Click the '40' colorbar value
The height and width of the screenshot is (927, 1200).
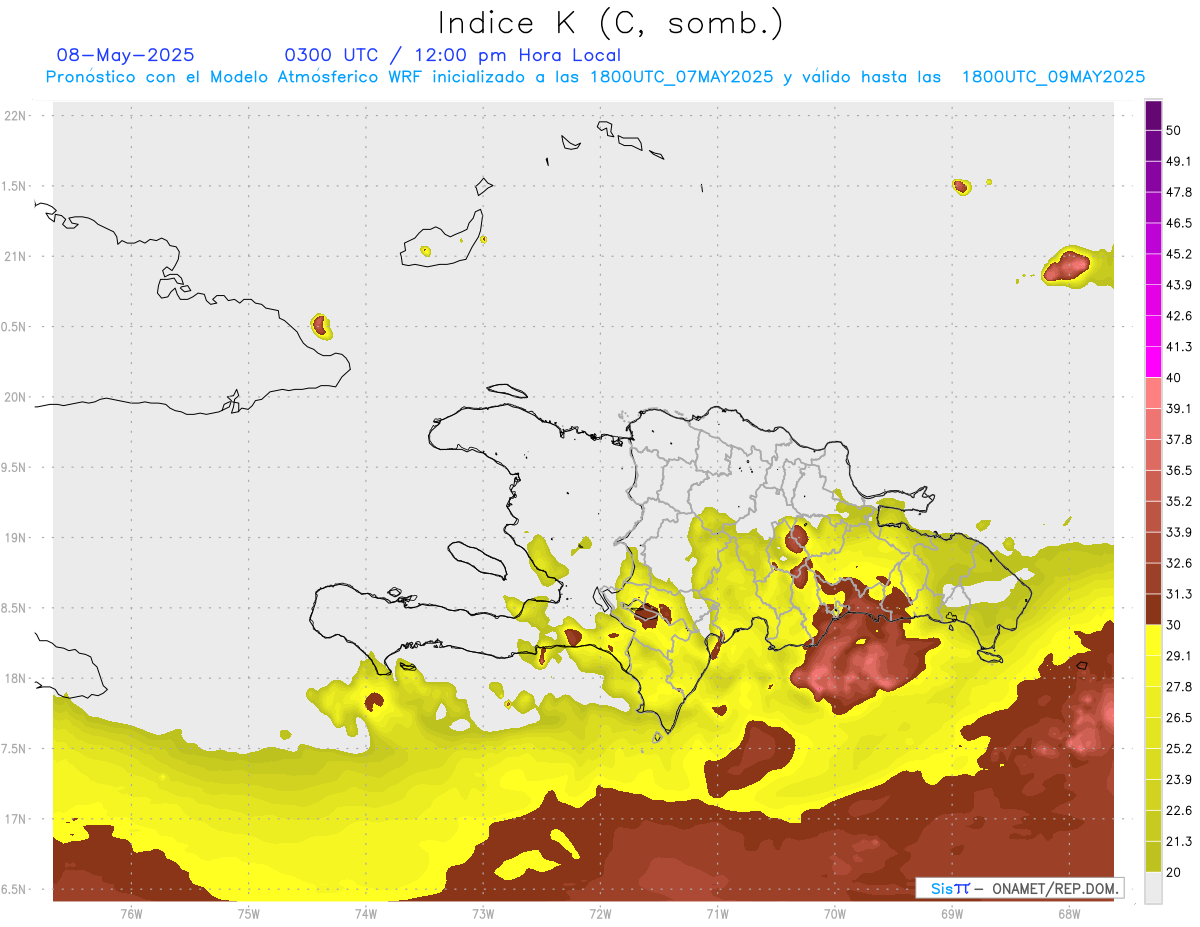click(1174, 378)
